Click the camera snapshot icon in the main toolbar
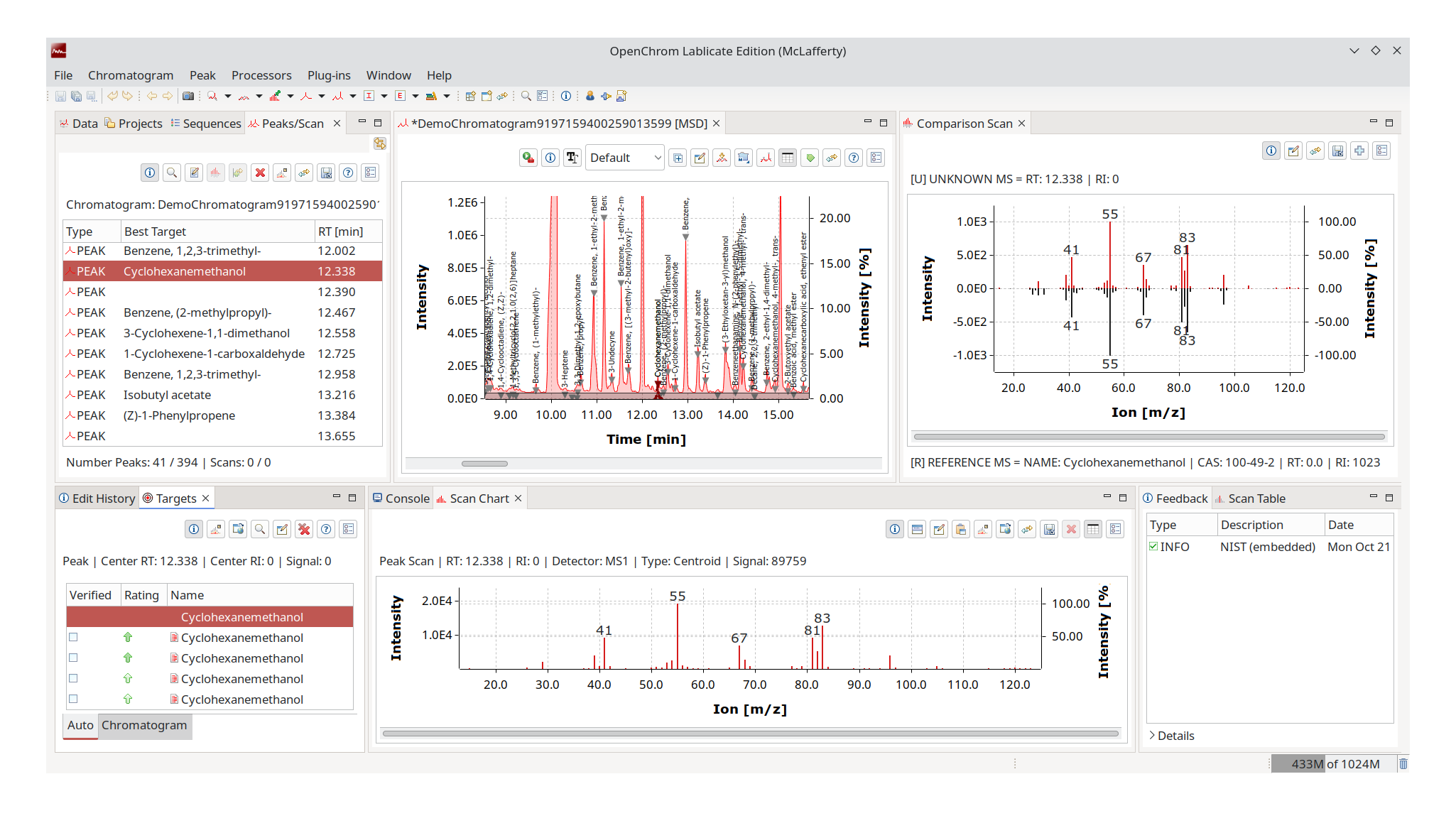This screenshot has width=1456, height=828. (188, 96)
